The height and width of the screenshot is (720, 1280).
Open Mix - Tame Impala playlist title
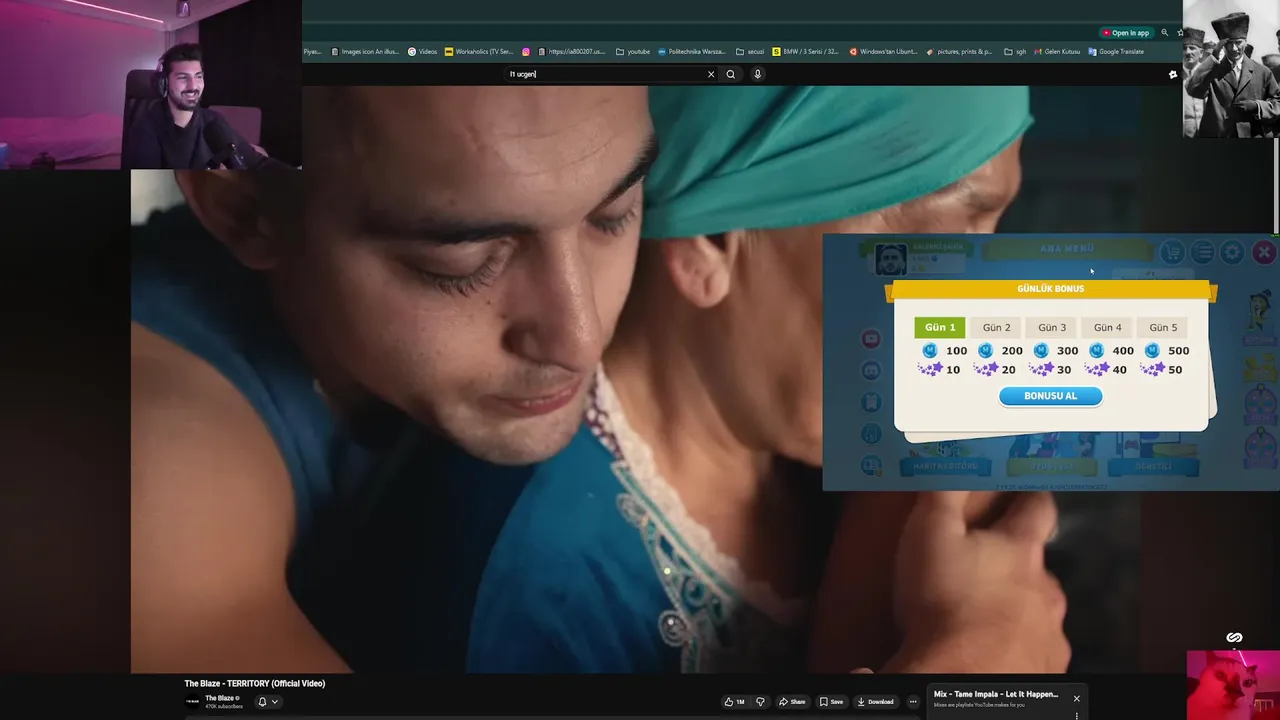[996, 694]
